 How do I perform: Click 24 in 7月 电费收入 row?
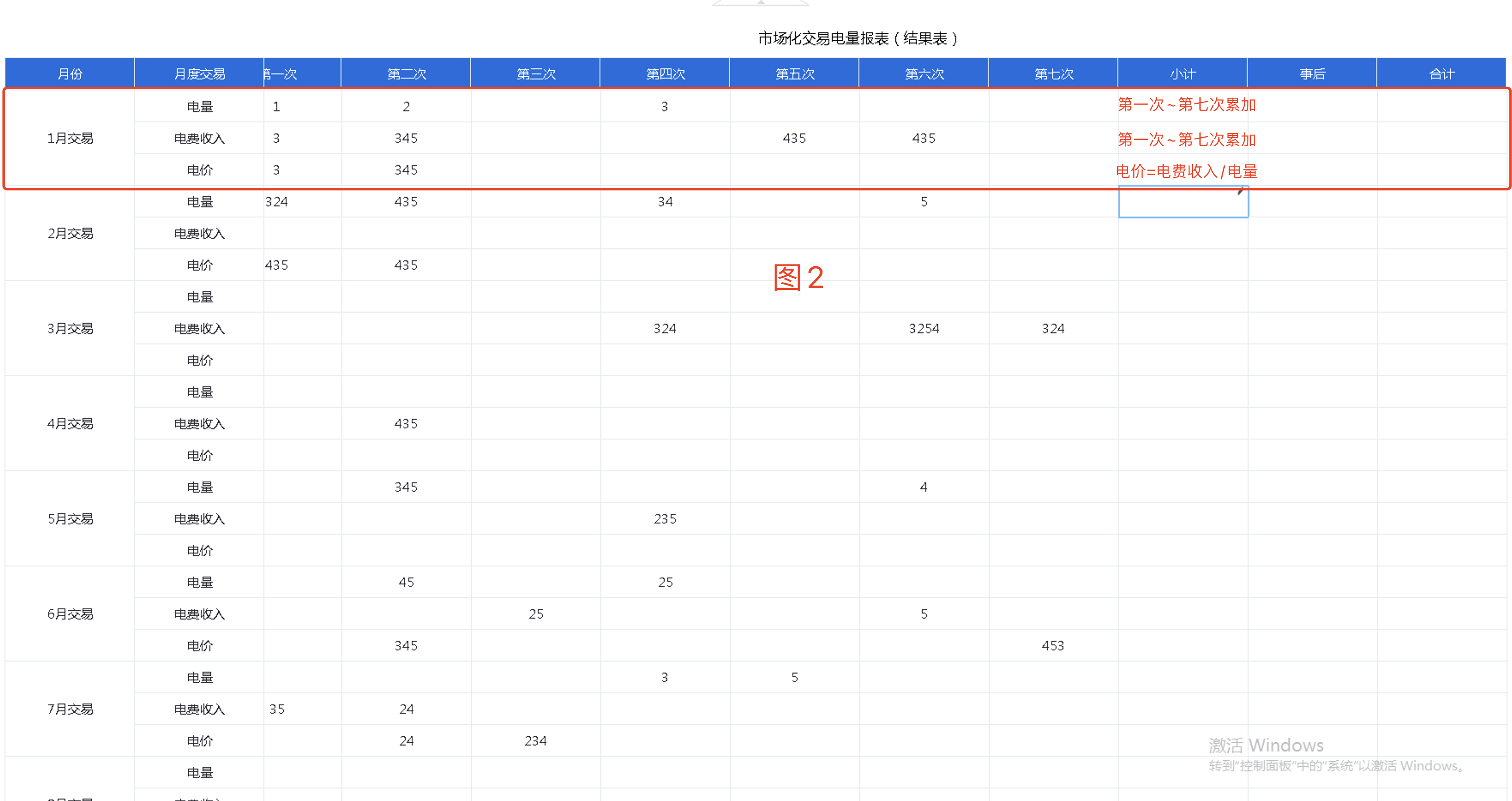[406, 709]
